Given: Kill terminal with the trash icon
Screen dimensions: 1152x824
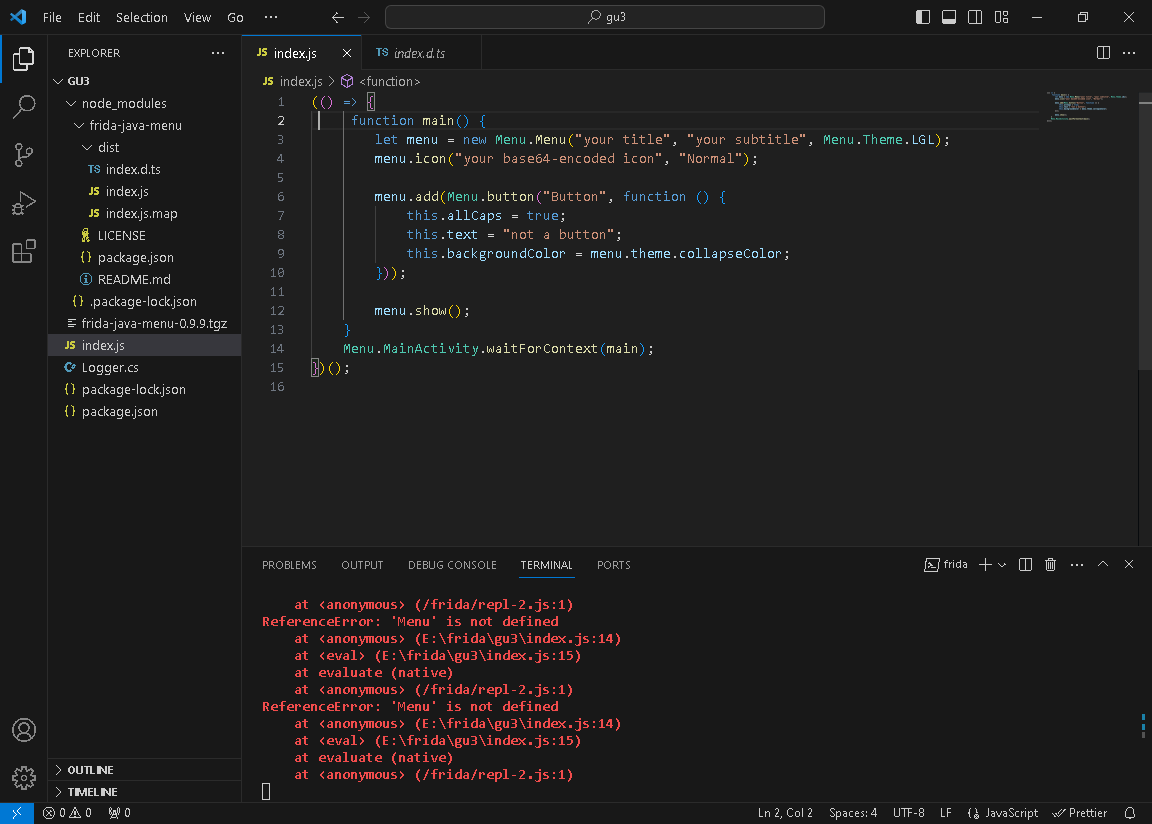Looking at the screenshot, I should point(1051,565).
